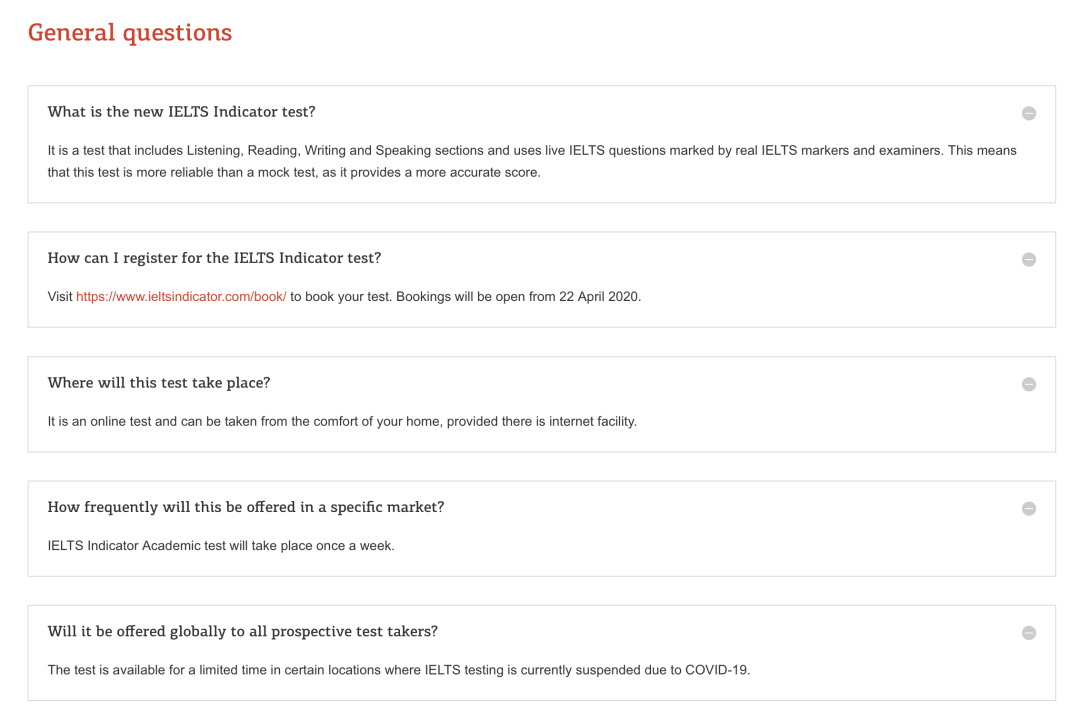Click the answer 'It is an online test' text
This screenshot has height=722, width=1080.
click(x=342, y=421)
